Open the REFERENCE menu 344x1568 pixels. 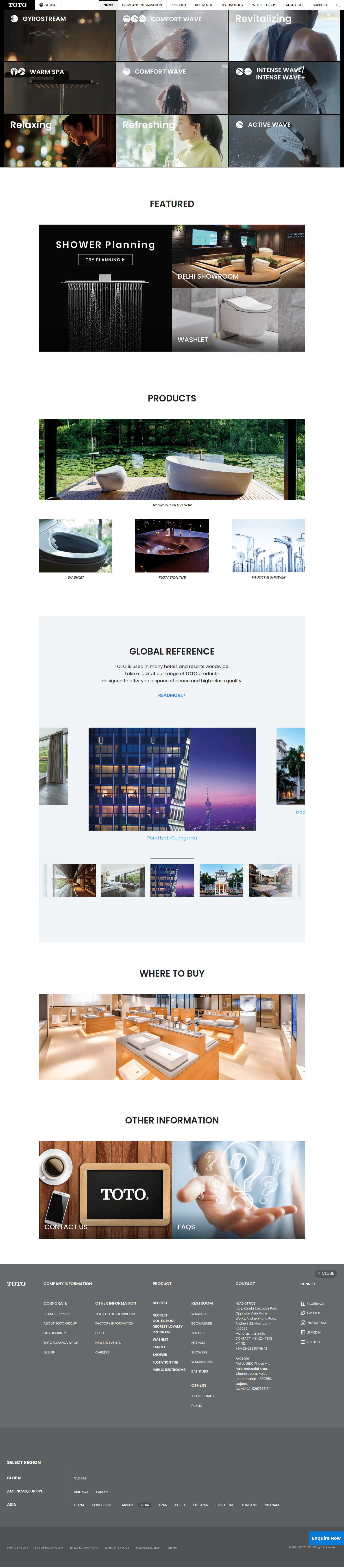click(204, 5)
